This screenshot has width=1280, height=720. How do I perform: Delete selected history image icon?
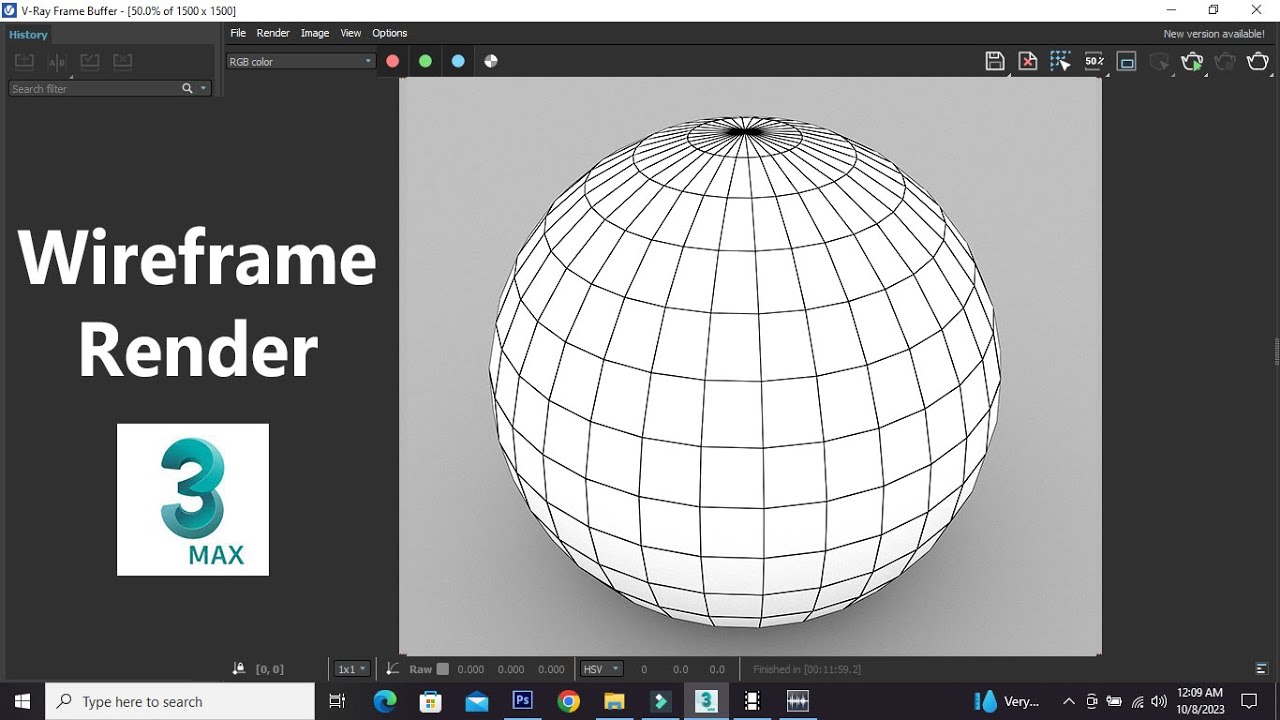tap(122, 62)
